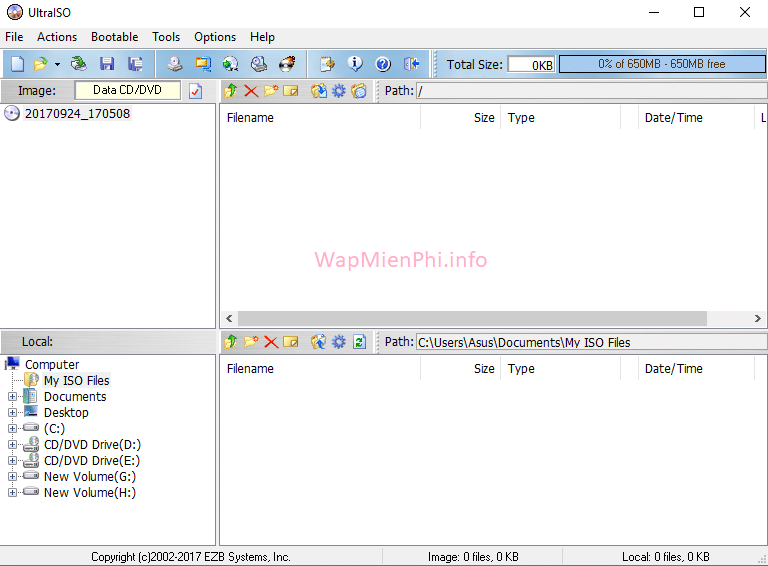Click the gear icon in image toolbar
The height and width of the screenshot is (566, 768).
(338, 91)
